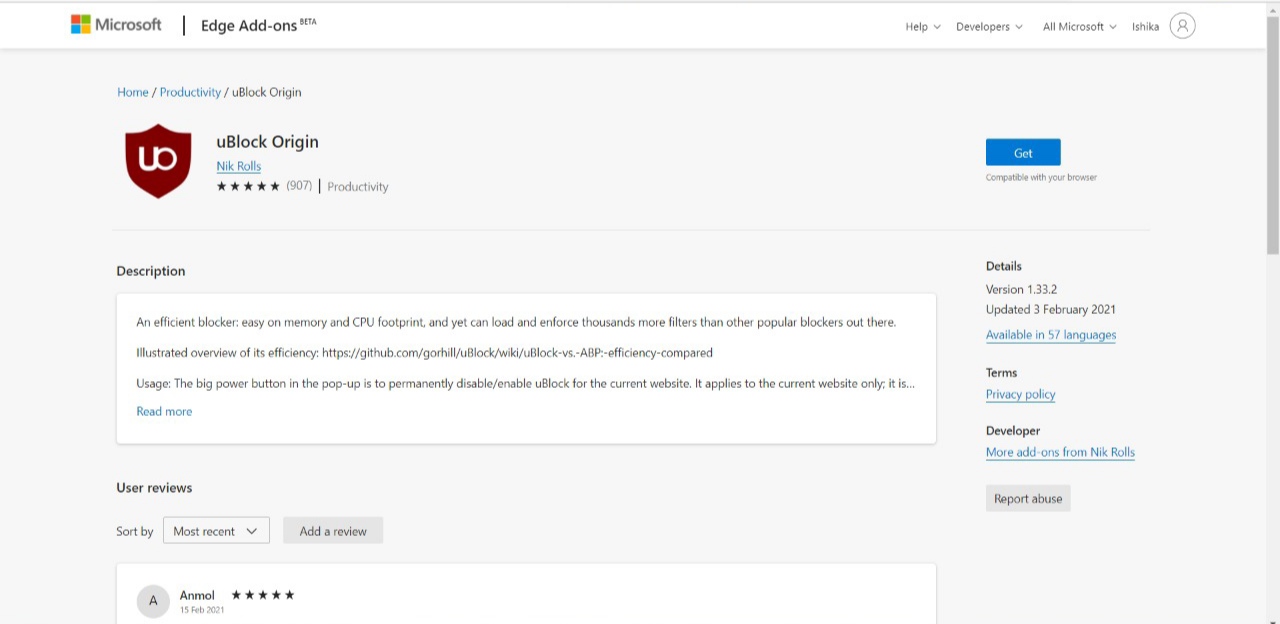Expand the Developers menu
Viewport: 1280px width, 624px height.
tap(989, 27)
